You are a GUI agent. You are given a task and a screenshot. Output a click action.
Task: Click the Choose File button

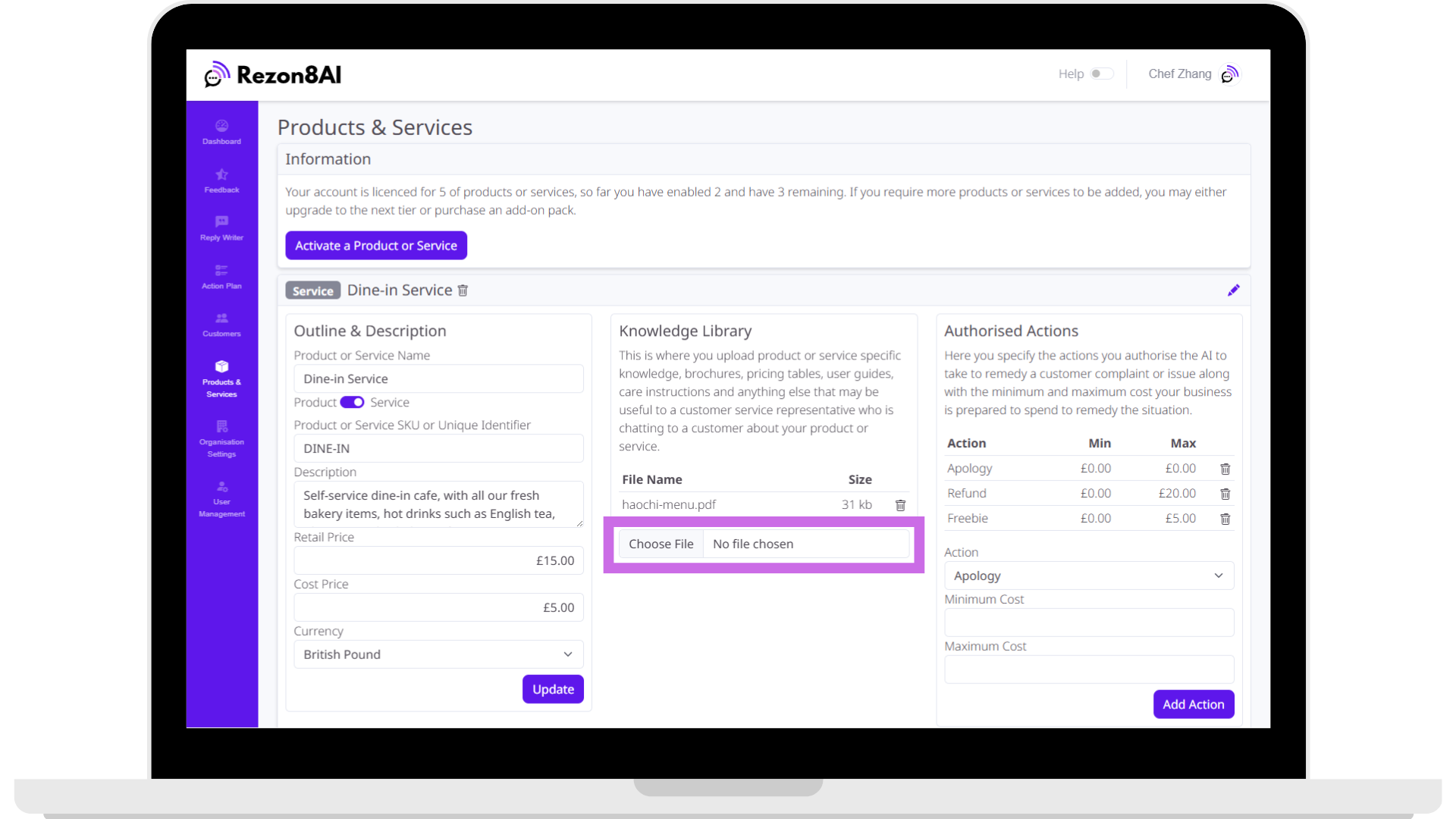click(661, 544)
